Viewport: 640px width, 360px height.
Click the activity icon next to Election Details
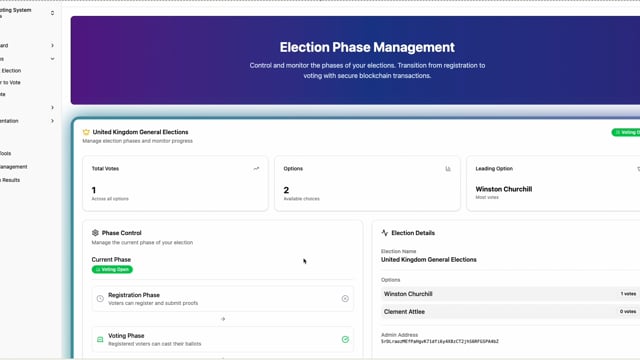coord(384,233)
